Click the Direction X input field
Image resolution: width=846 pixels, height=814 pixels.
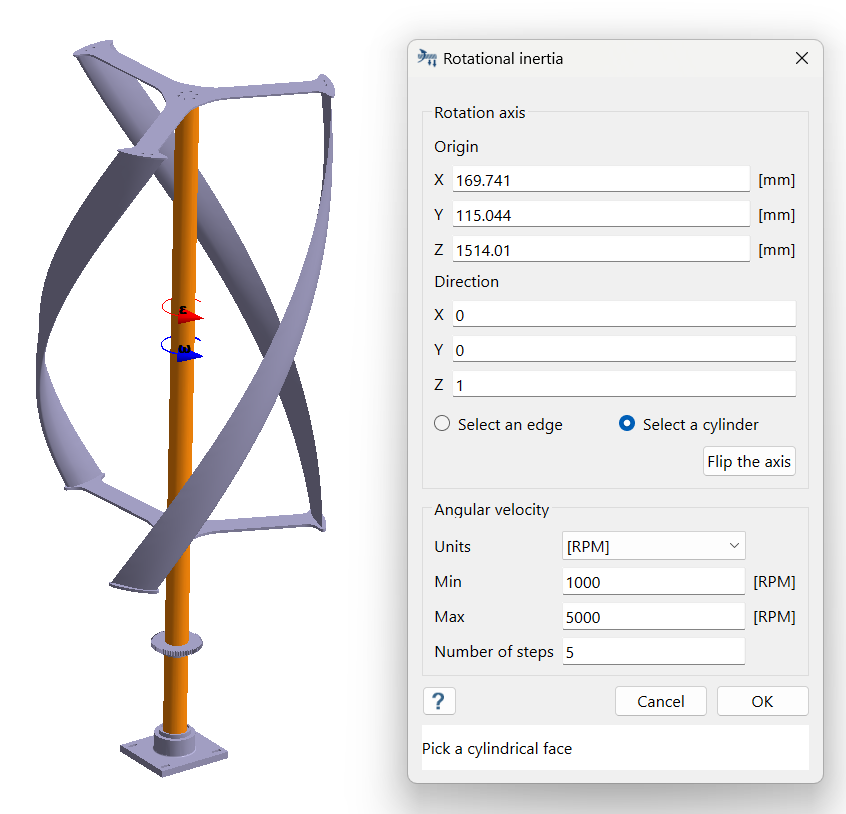click(623, 314)
